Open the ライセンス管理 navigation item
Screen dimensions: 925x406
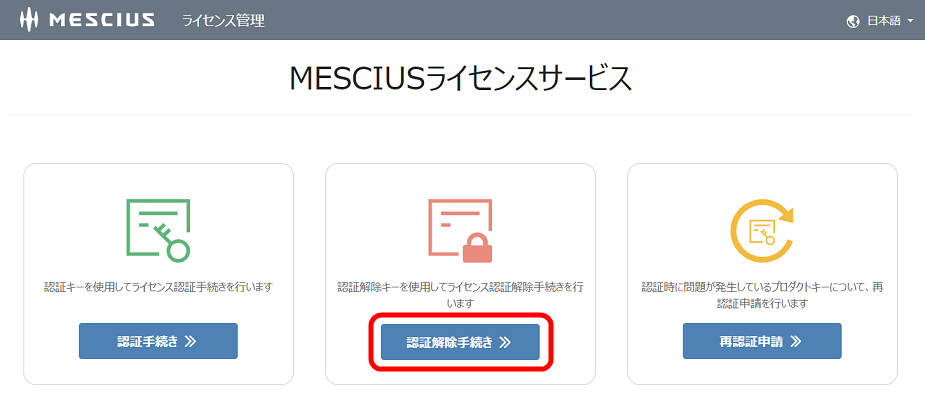point(223,20)
